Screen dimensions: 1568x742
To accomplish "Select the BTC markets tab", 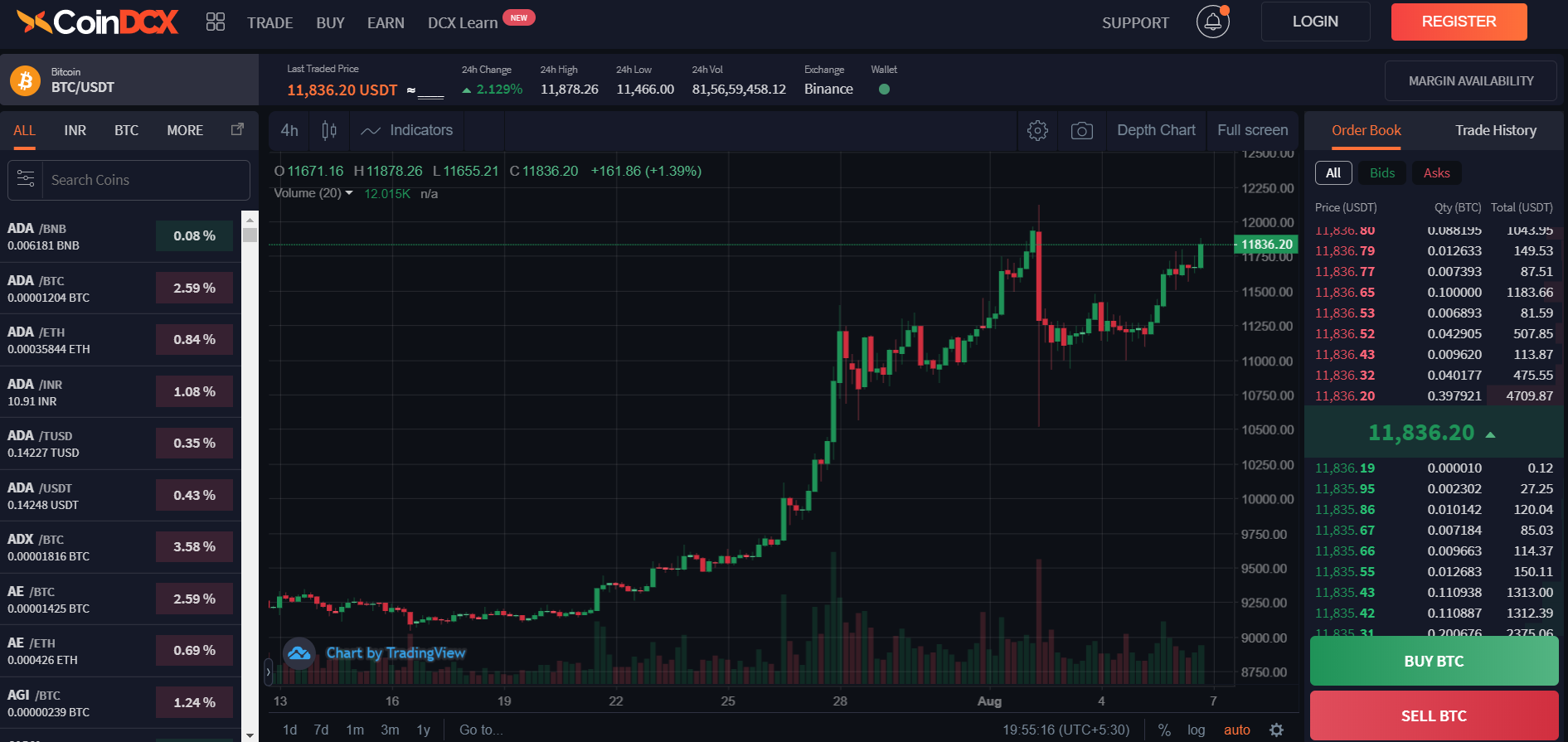I will tap(126, 130).
